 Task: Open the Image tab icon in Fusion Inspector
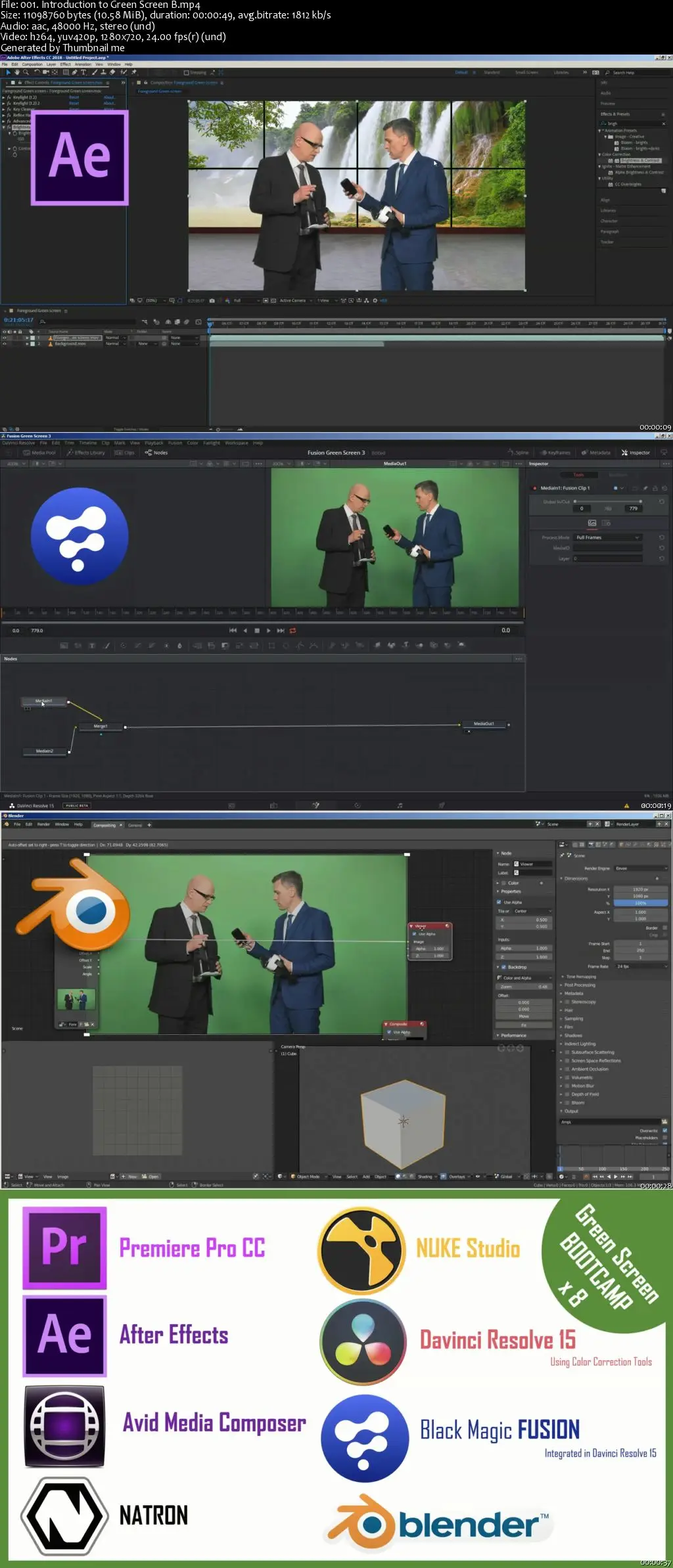point(592,523)
